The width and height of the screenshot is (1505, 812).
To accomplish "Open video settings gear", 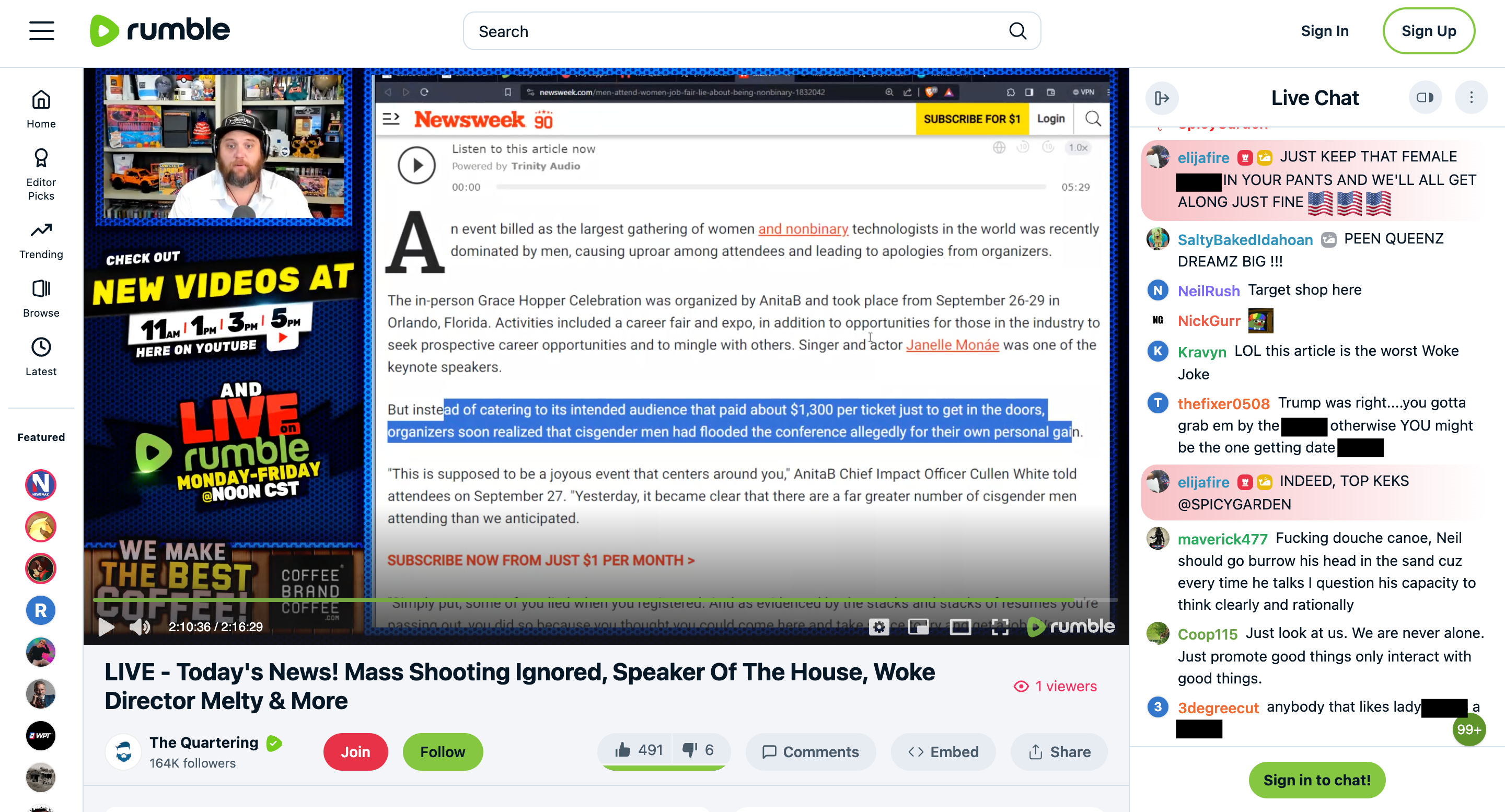I will [878, 627].
